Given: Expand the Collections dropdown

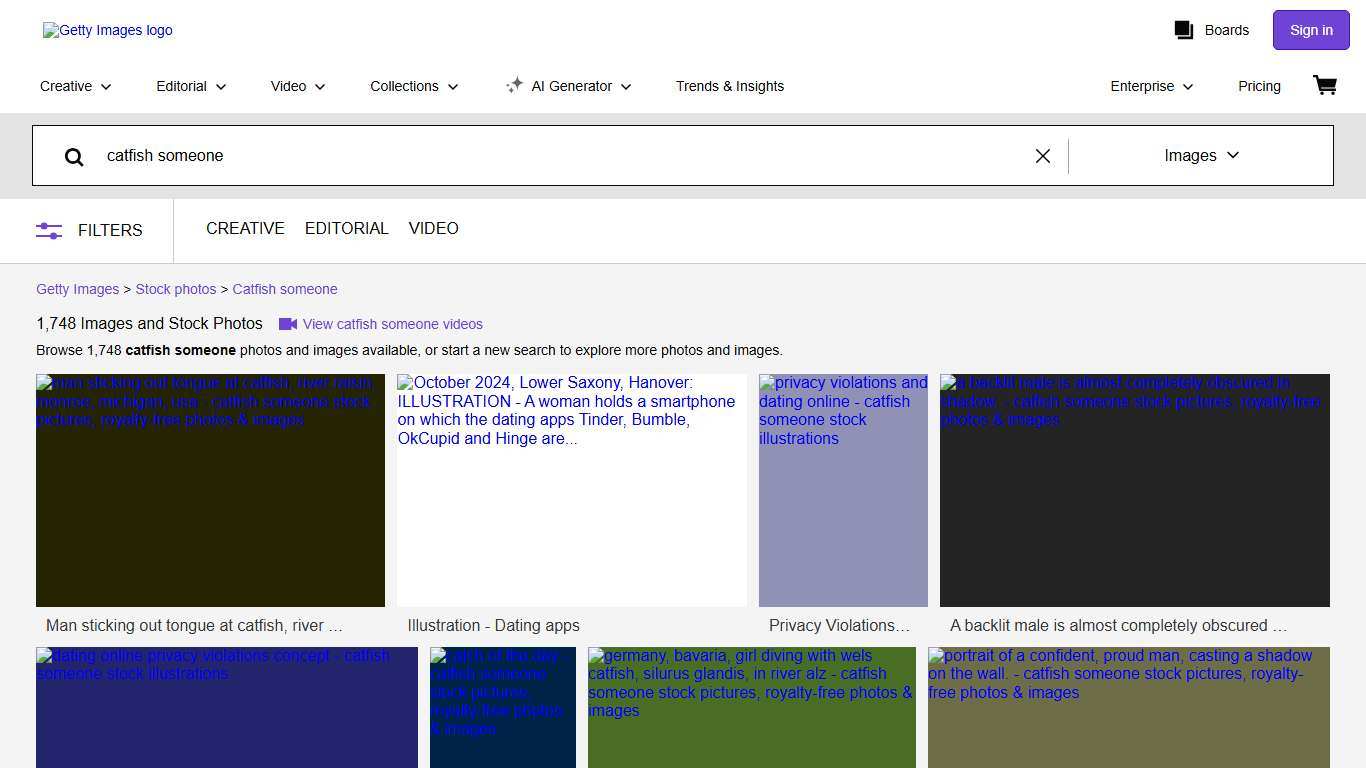Looking at the screenshot, I should (x=412, y=87).
